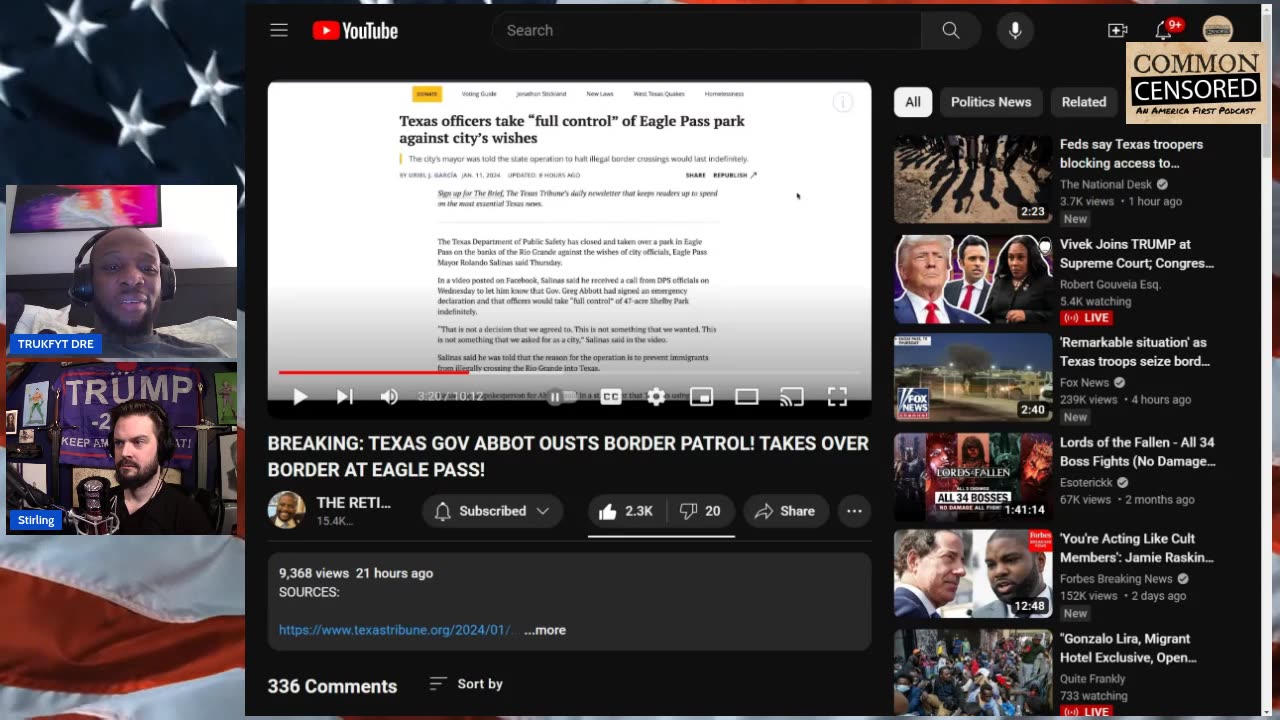Like the video (2.3K)
This screenshot has height=720, width=1280.
tap(626, 511)
